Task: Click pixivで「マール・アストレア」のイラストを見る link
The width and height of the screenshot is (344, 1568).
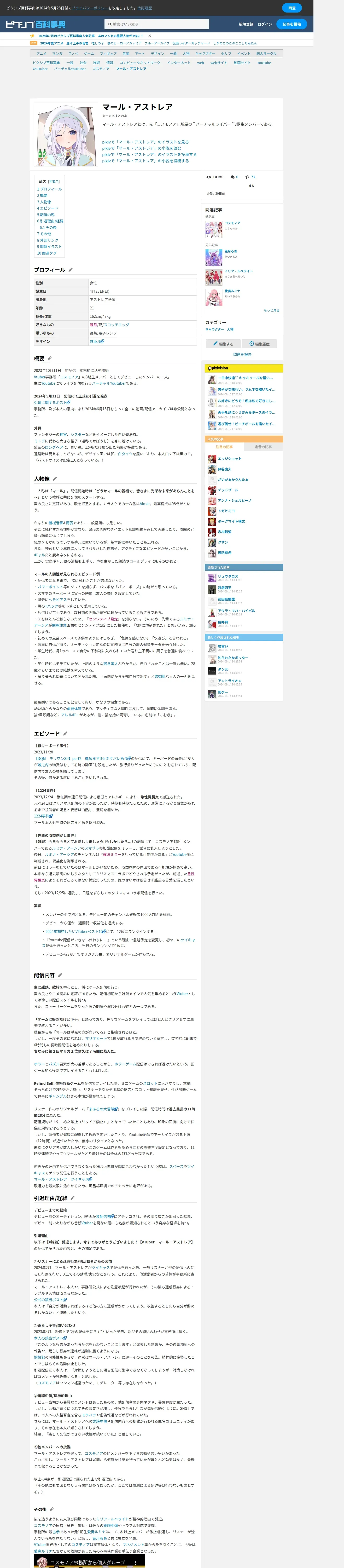Action: point(145,142)
